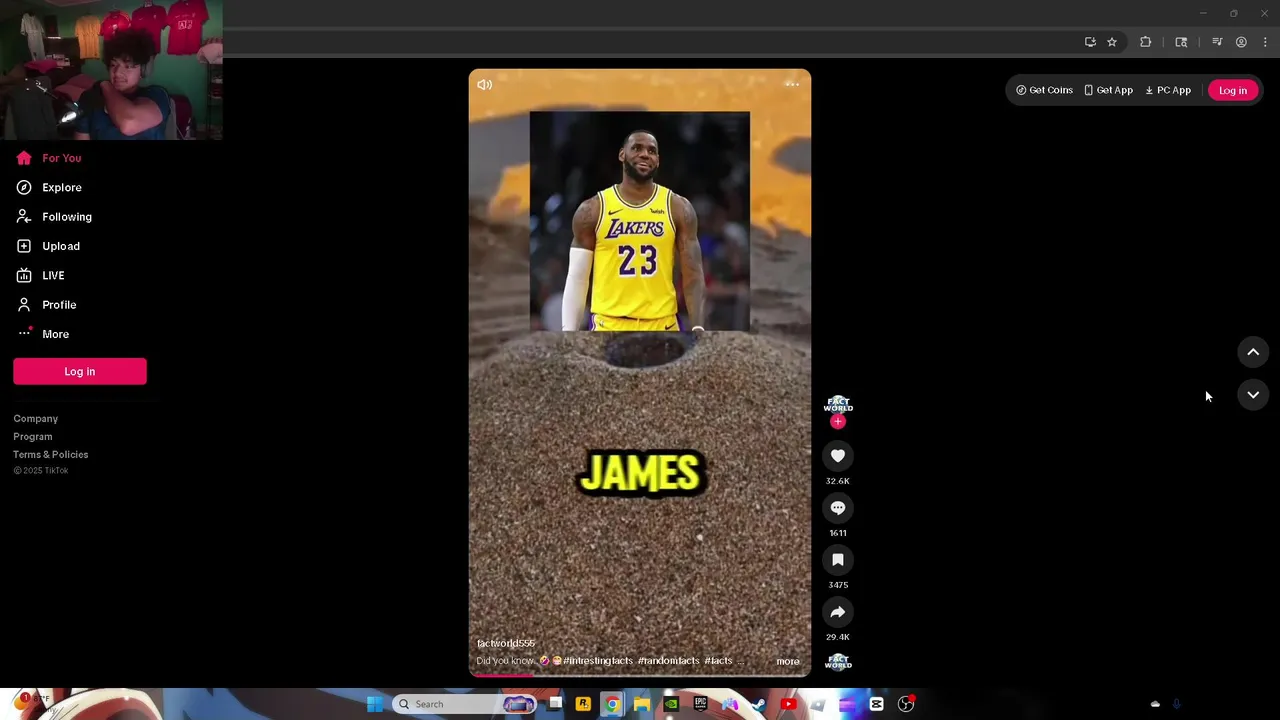Click the taskbar Search box
1280x720 pixels.
[x=464, y=704]
